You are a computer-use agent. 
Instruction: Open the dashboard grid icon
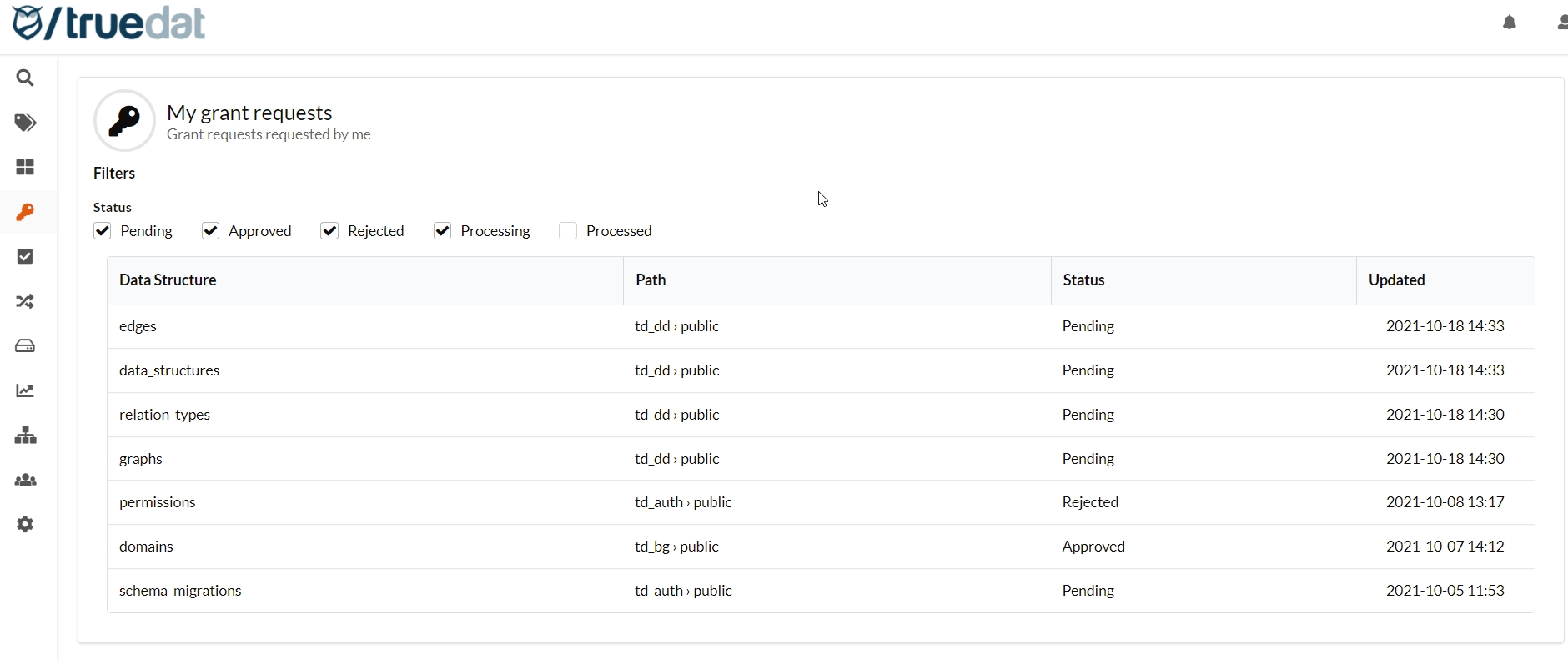pos(25,168)
